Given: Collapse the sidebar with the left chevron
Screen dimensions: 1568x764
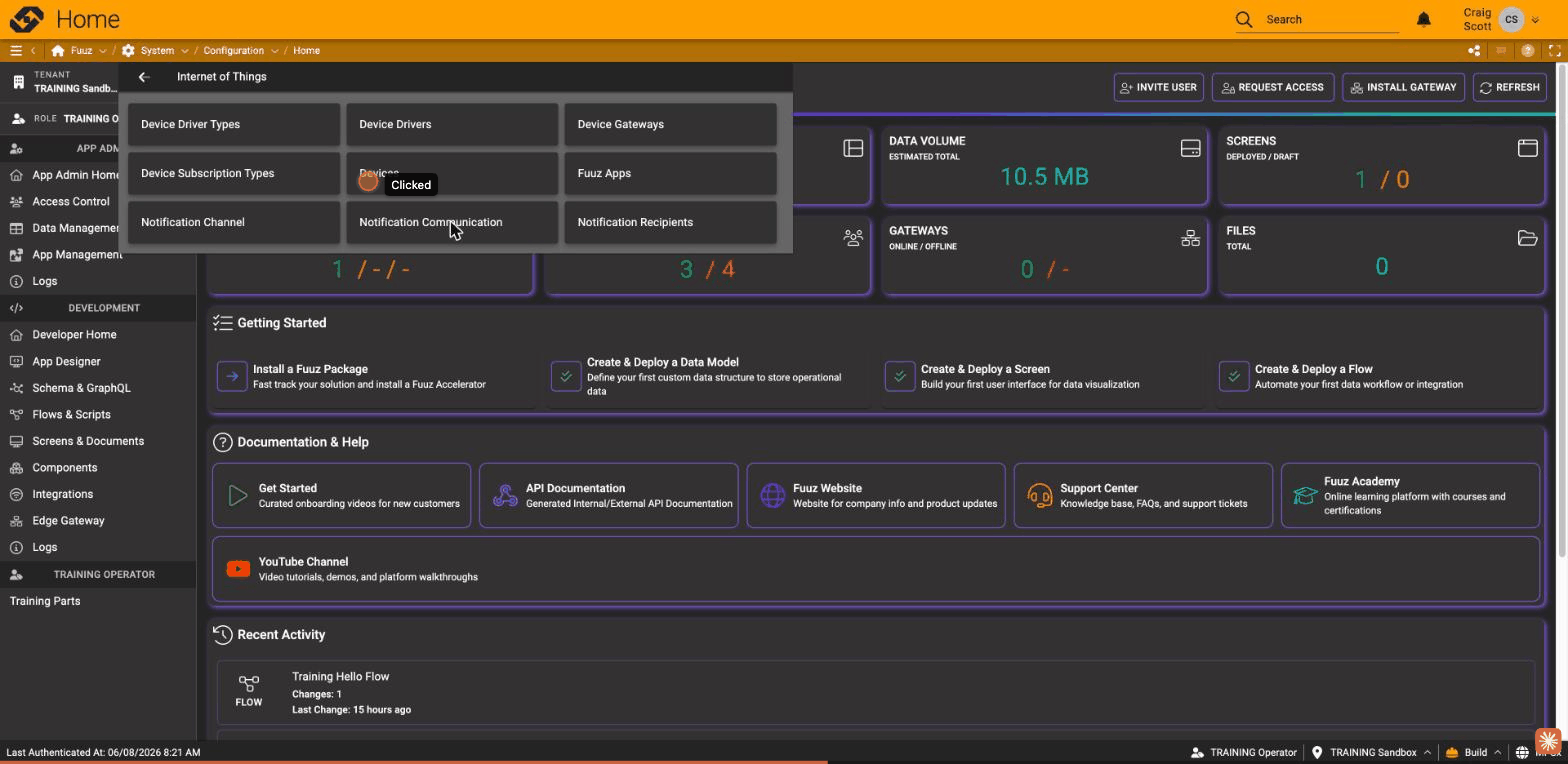Looking at the screenshot, I should point(33,50).
